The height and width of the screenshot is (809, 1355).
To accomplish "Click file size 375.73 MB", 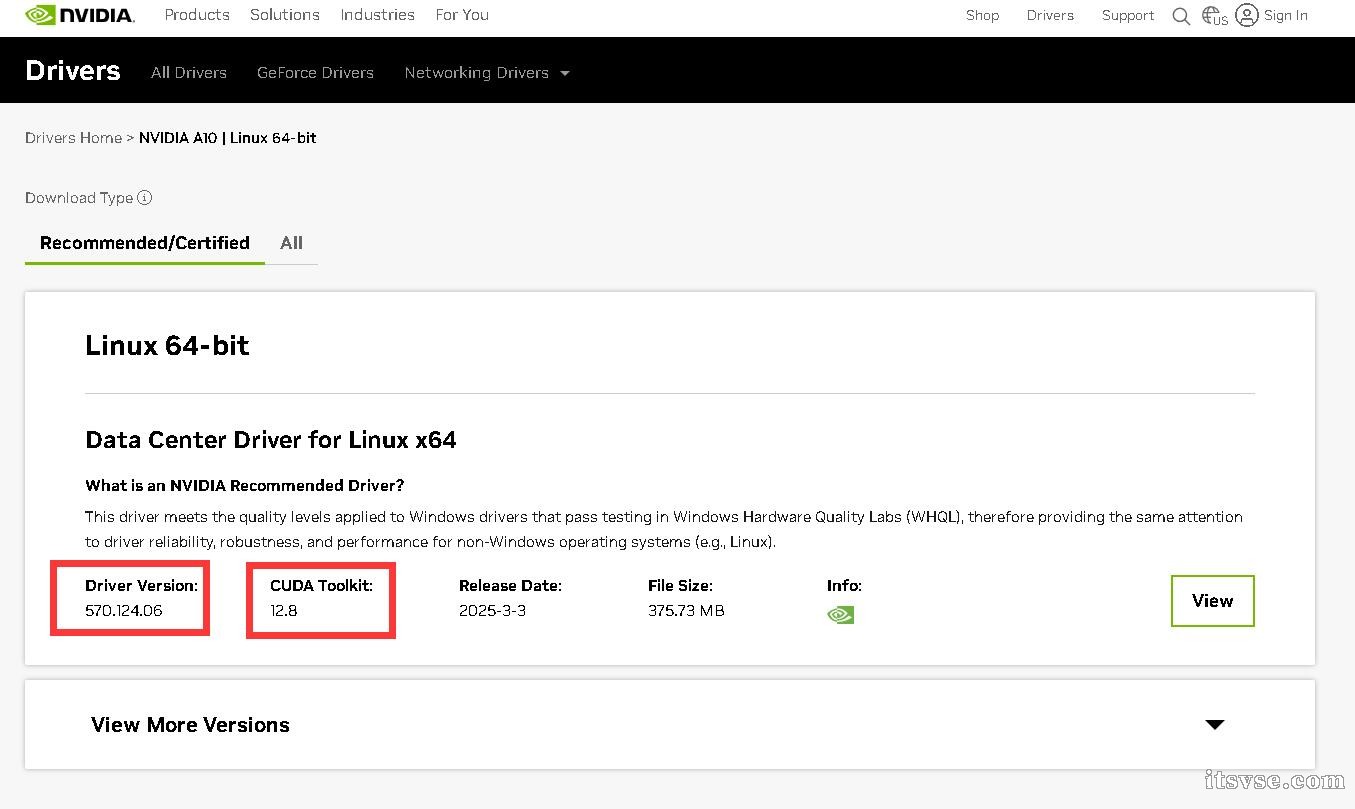I will click(x=686, y=610).
